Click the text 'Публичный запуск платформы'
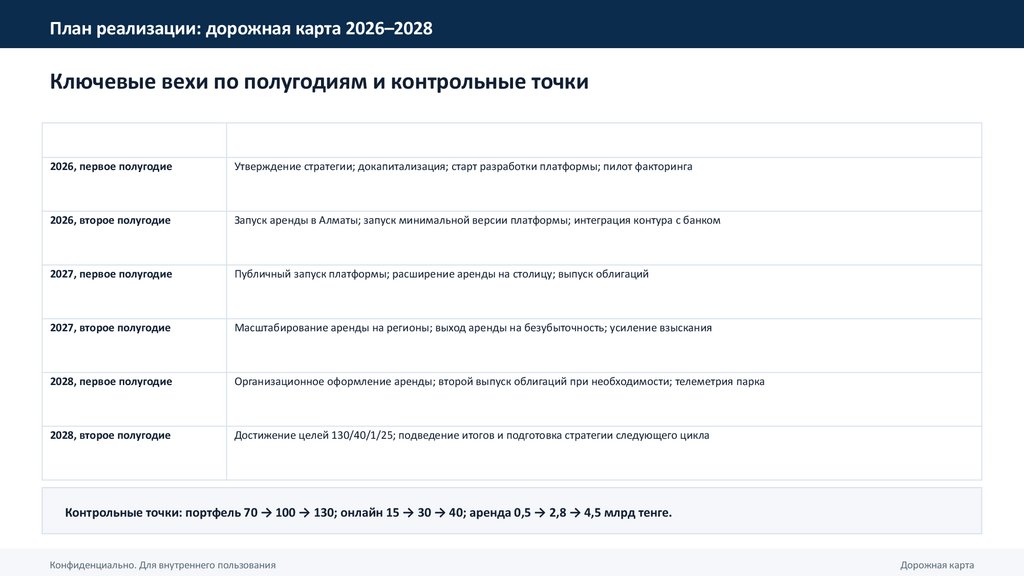Image resolution: width=1024 pixels, height=576 pixels. click(311, 274)
